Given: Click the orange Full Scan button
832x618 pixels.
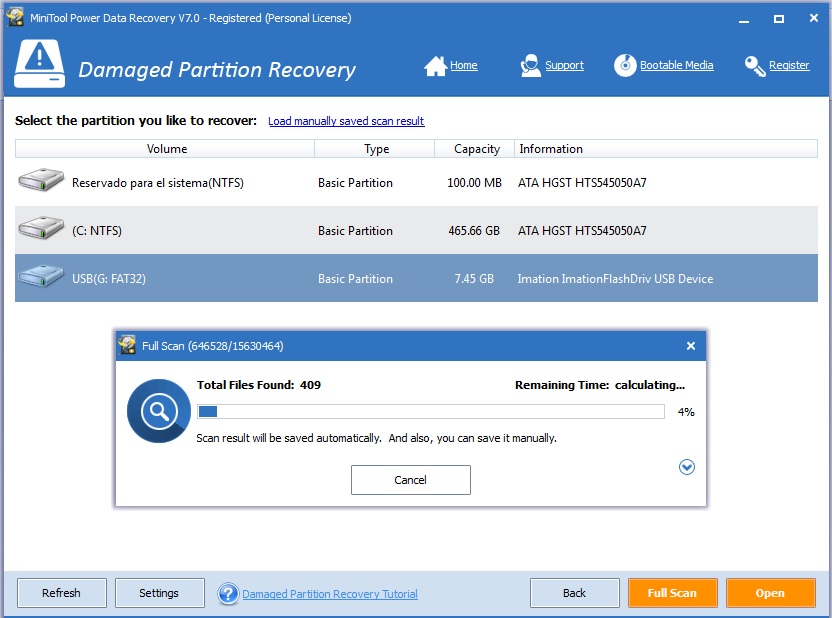Looking at the screenshot, I should (x=672, y=593).
